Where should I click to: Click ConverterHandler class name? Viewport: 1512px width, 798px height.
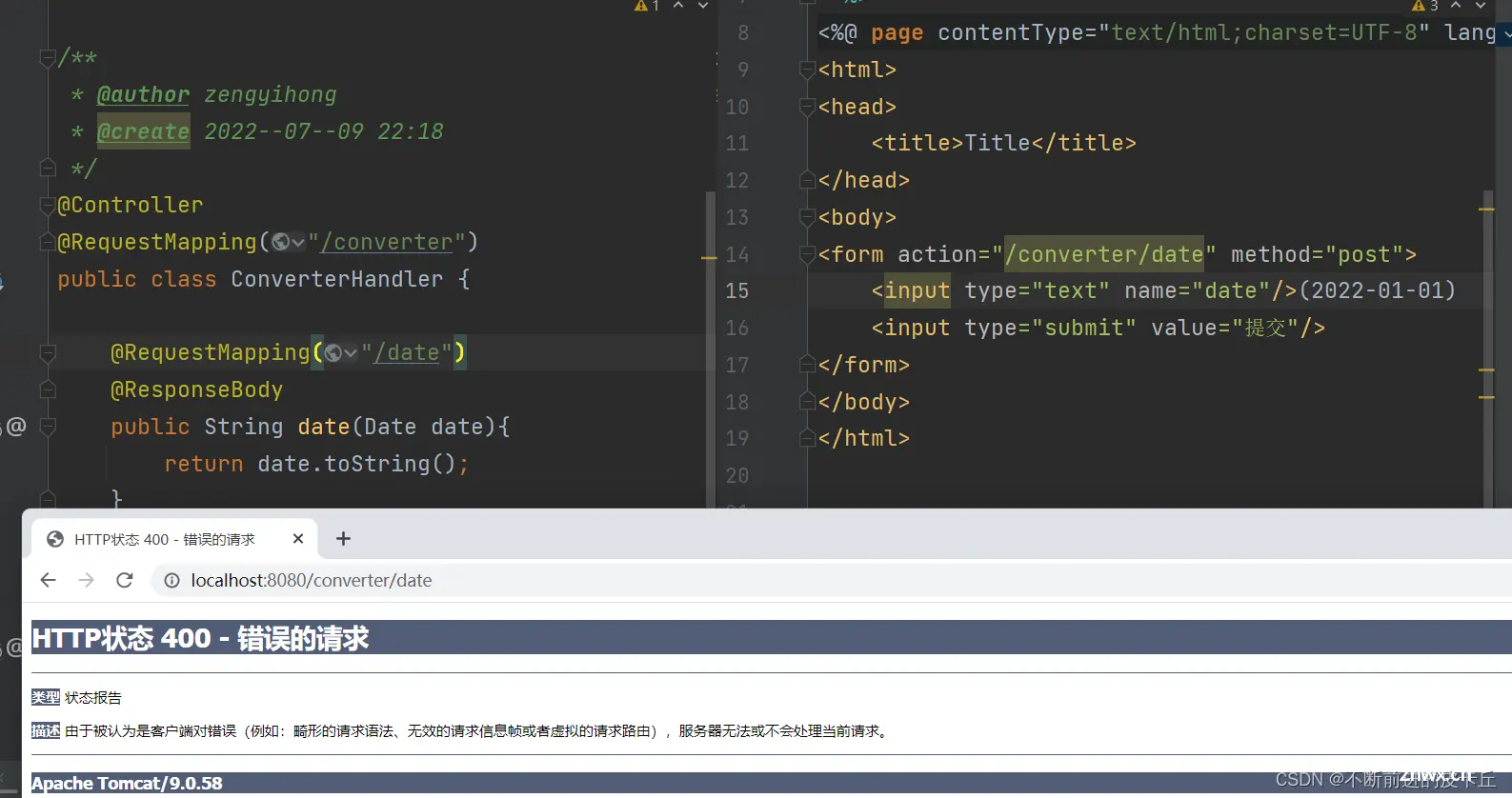click(x=337, y=279)
